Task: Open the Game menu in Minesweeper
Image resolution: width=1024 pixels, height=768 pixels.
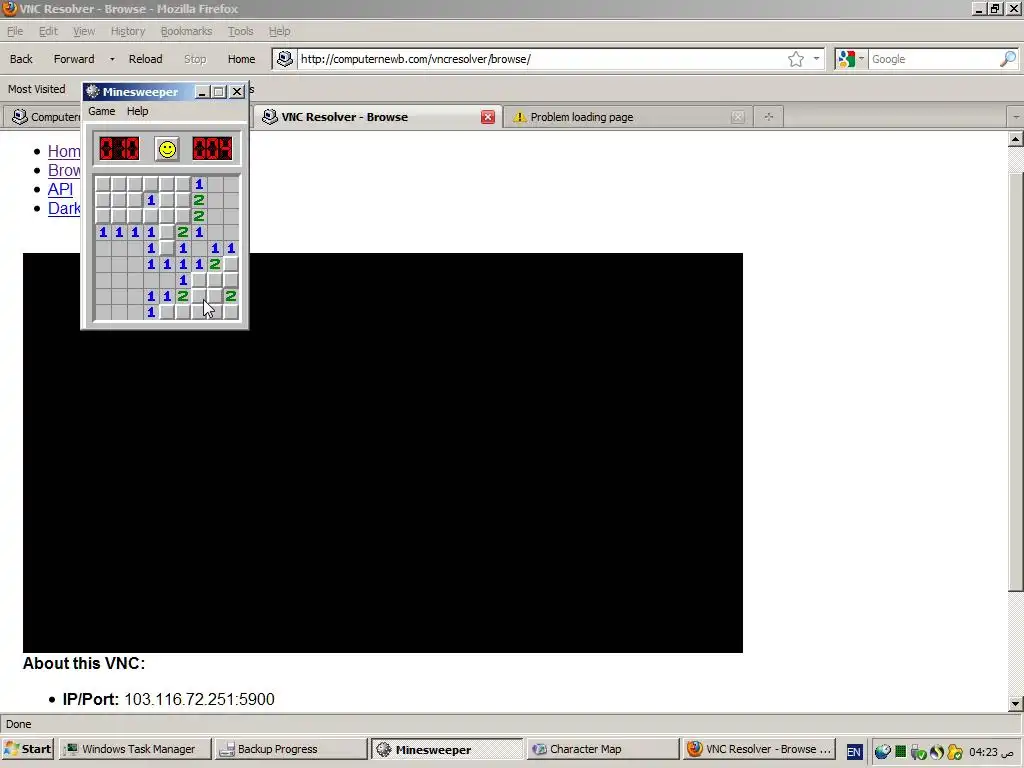Action: (x=102, y=111)
